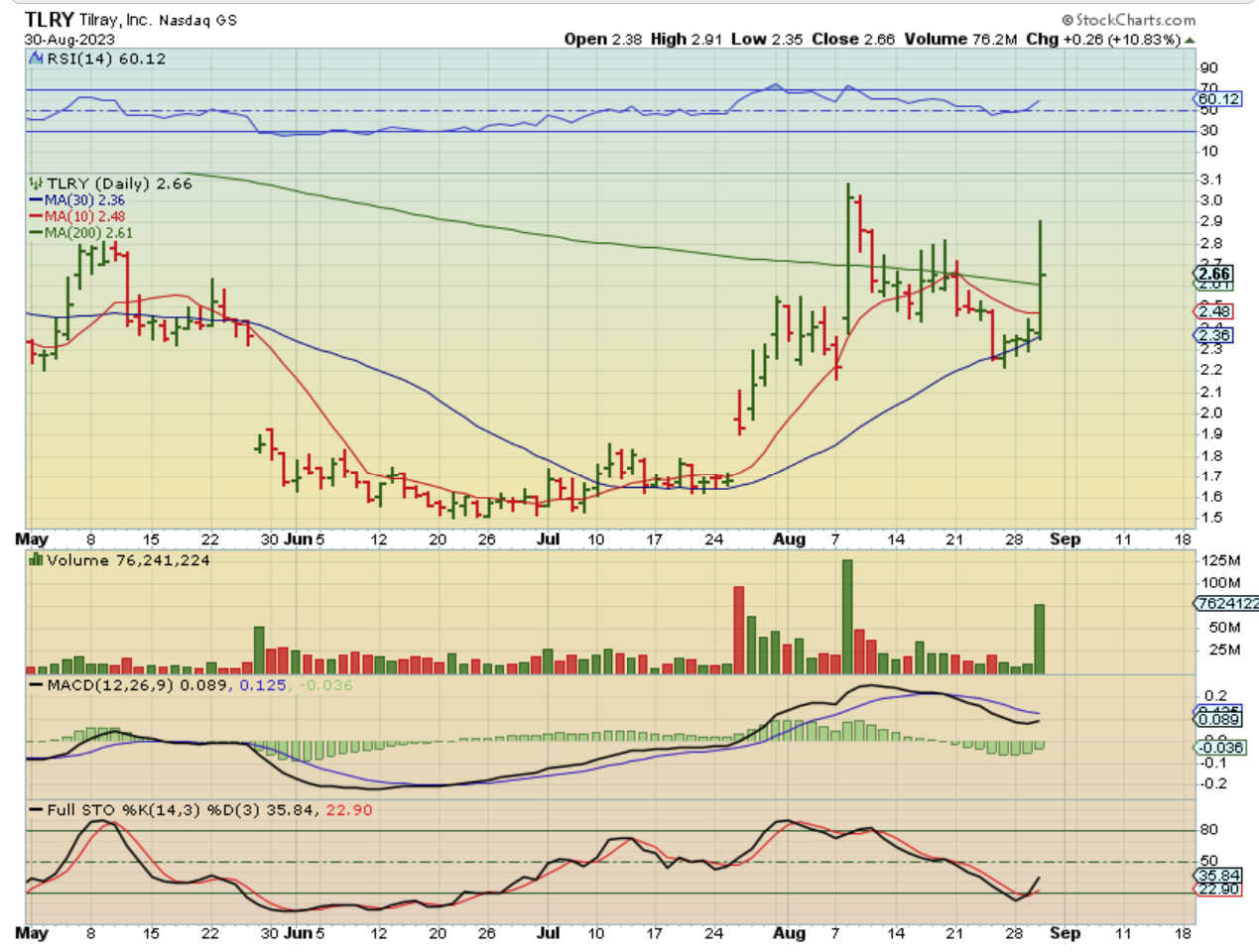Click the RSI(14) indicator icon
1259x952 pixels.
click(37, 59)
